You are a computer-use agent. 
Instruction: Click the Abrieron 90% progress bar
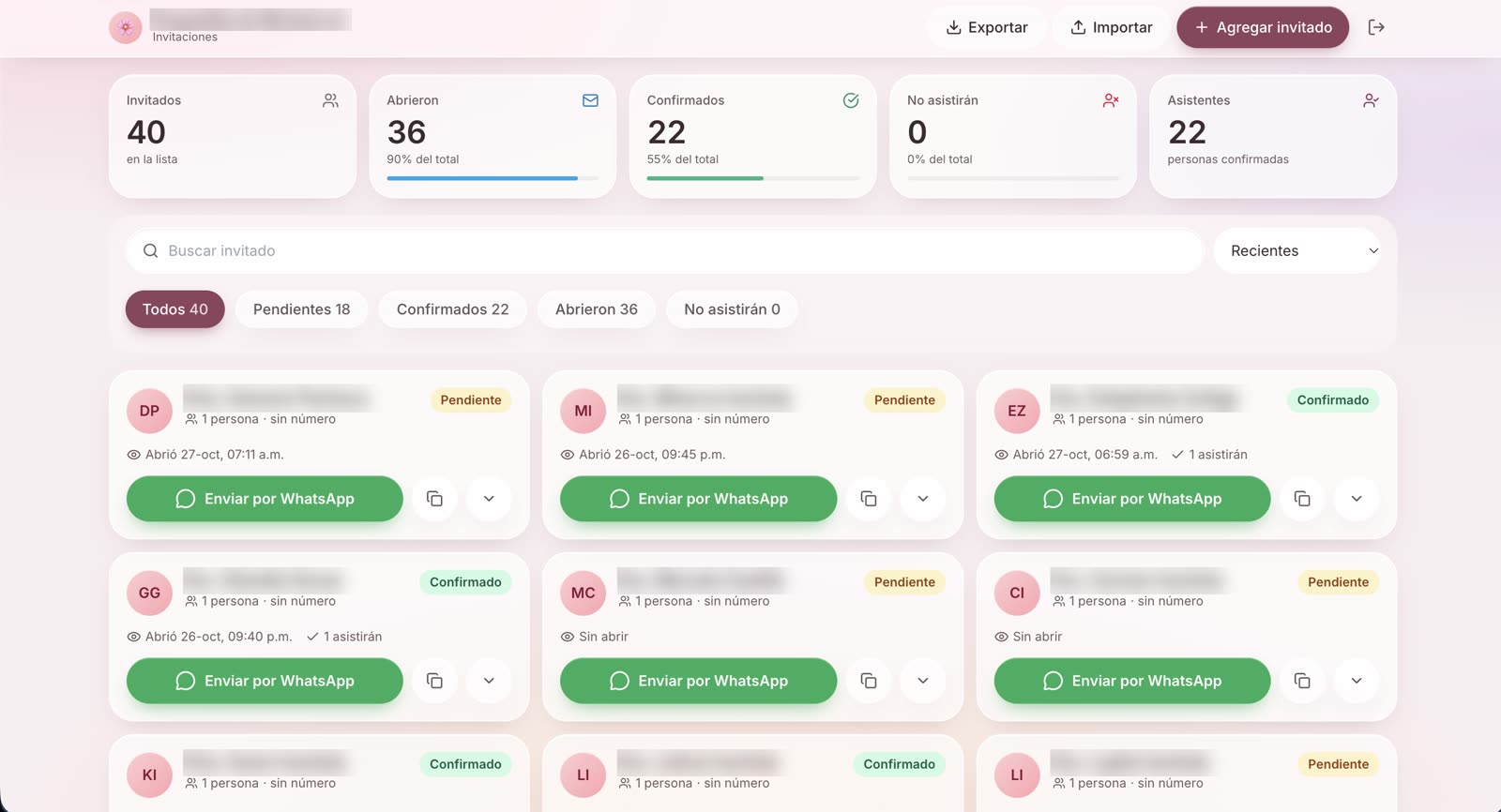click(x=493, y=178)
